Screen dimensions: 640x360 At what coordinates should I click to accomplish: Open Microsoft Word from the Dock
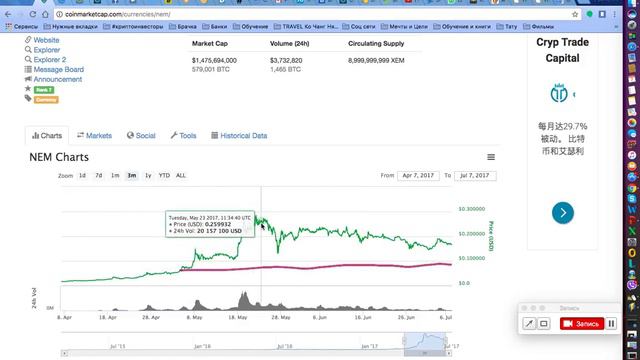(x=632, y=210)
